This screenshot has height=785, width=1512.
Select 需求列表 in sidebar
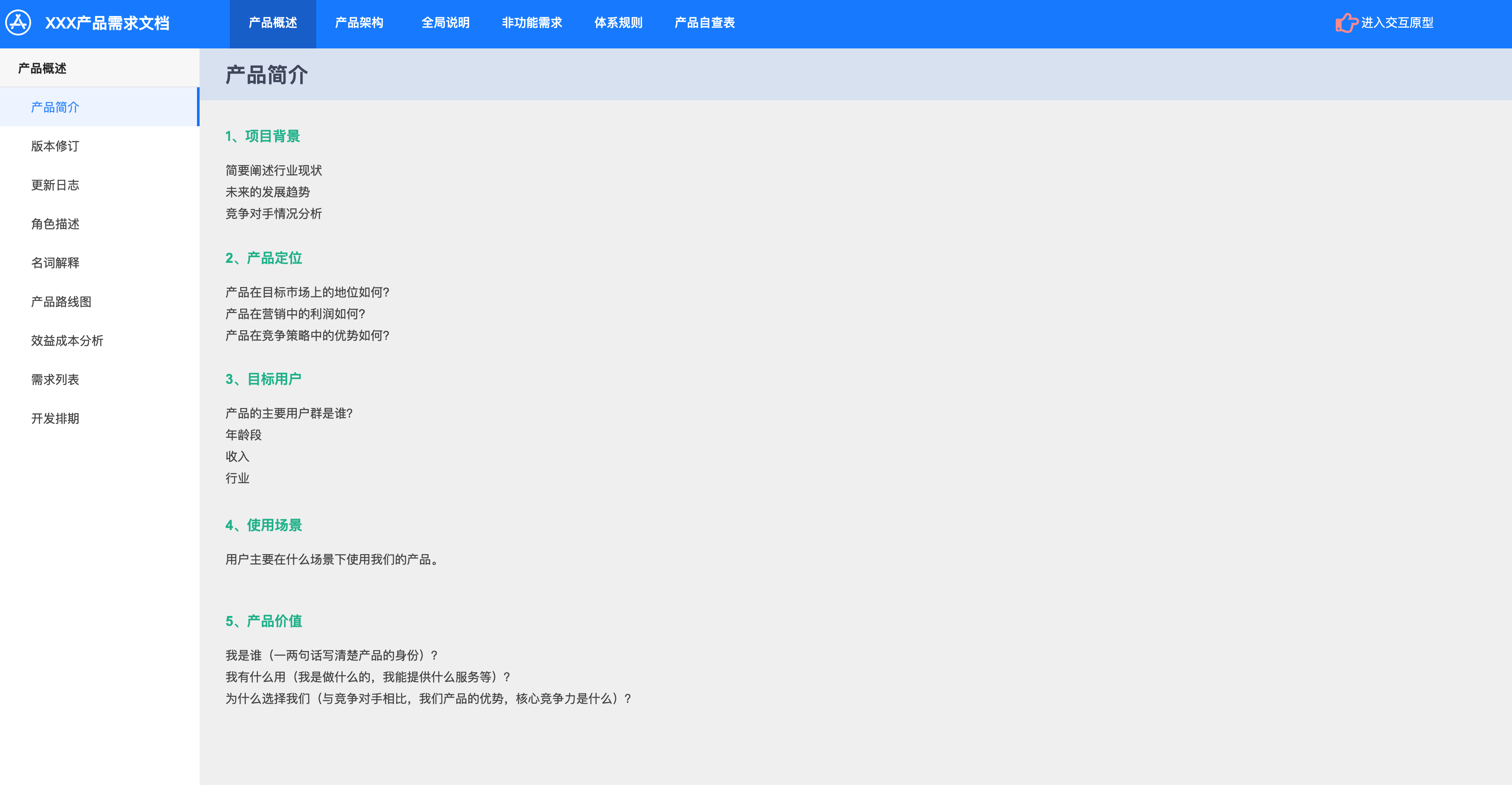[x=99, y=379]
